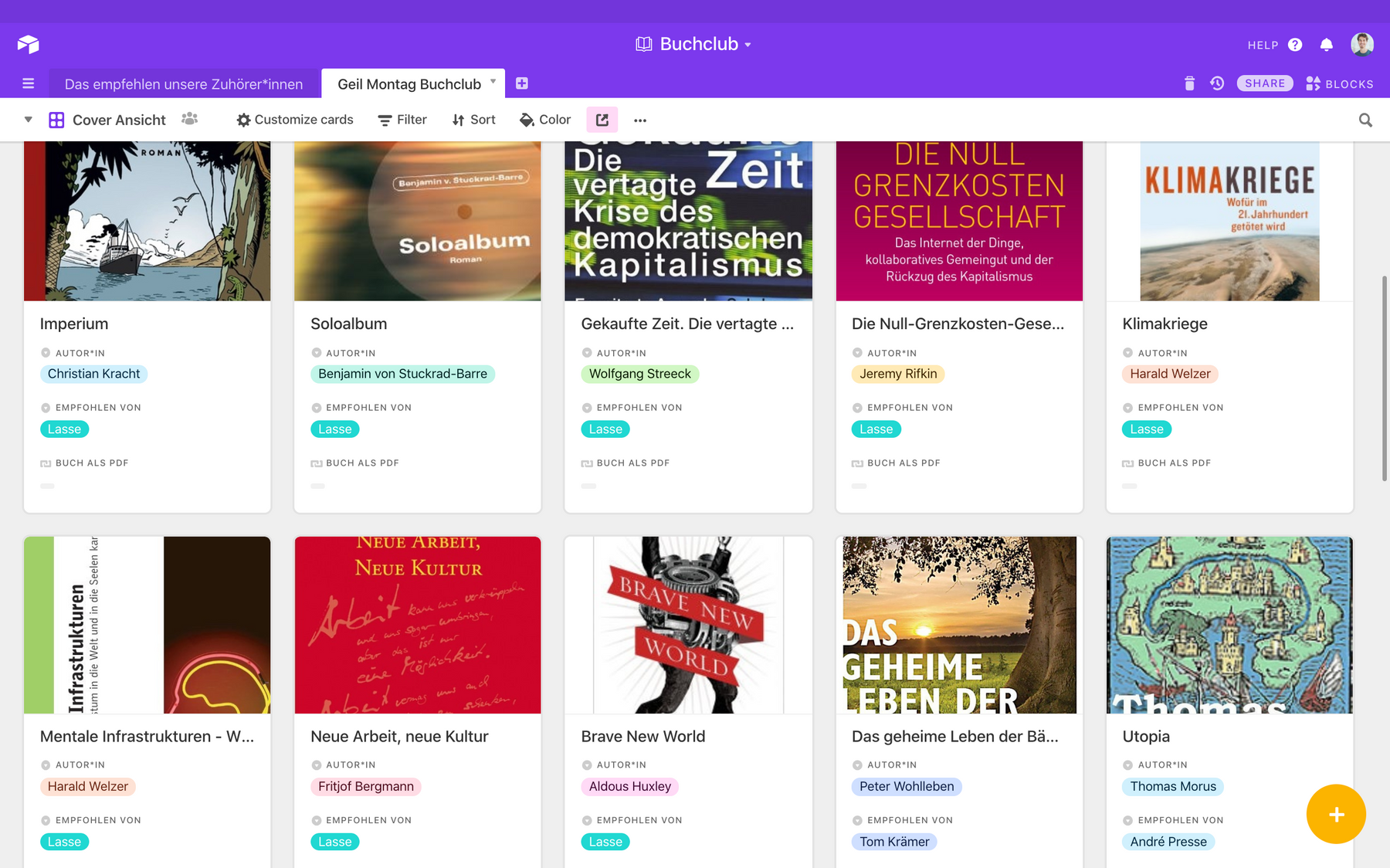Image resolution: width=1390 pixels, height=868 pixels.
Task: Click the search magnifier icon
Action: tap(1365, 120)
